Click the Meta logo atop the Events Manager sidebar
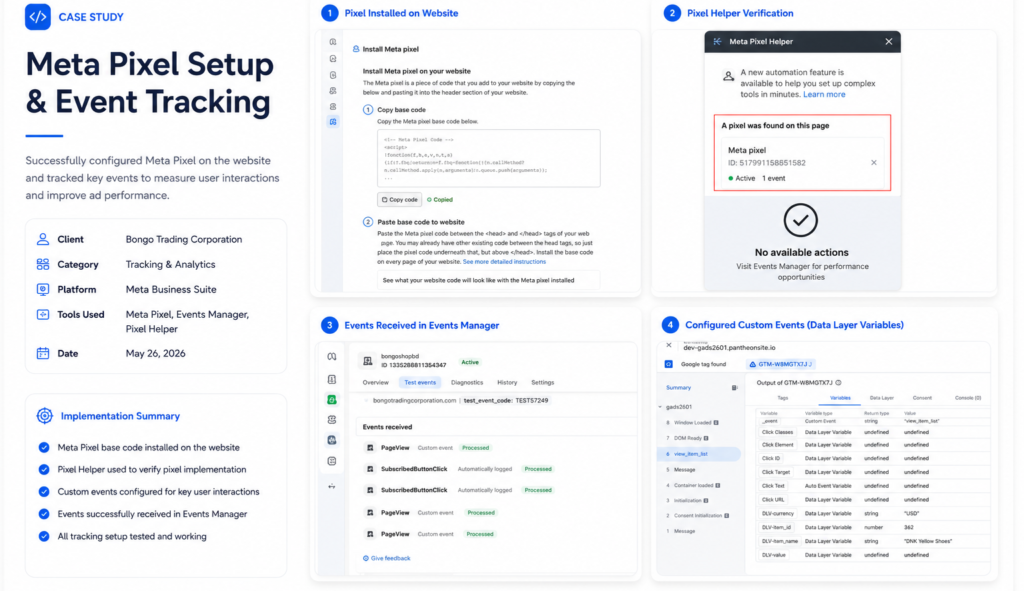1024x591 pixels. 332,357
